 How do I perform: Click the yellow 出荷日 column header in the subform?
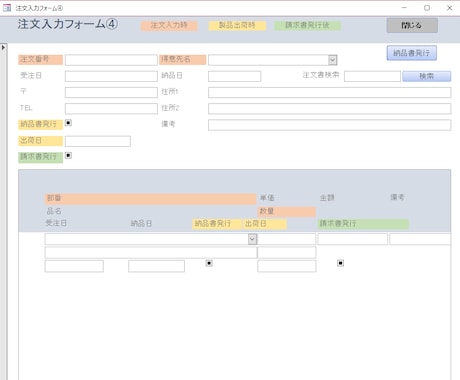265,224
